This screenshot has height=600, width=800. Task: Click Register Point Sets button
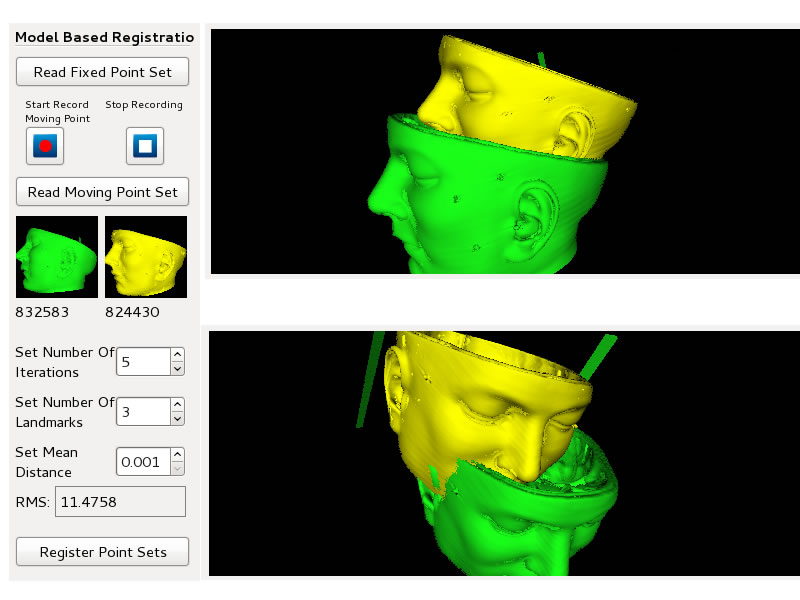pyautogui.click(x=103, y=552)
